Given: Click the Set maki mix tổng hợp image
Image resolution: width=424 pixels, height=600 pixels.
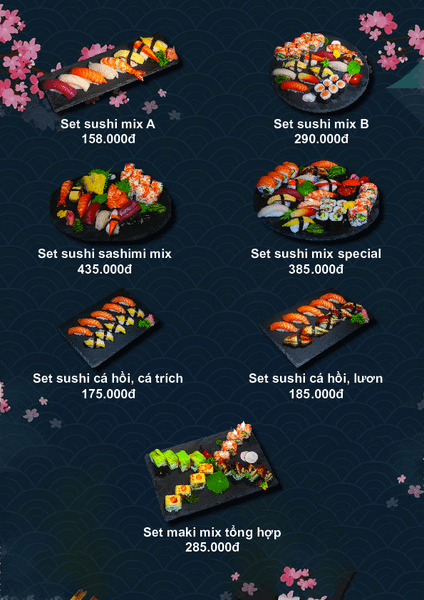Looking at the screenshot, I should [x=212, y=471].
